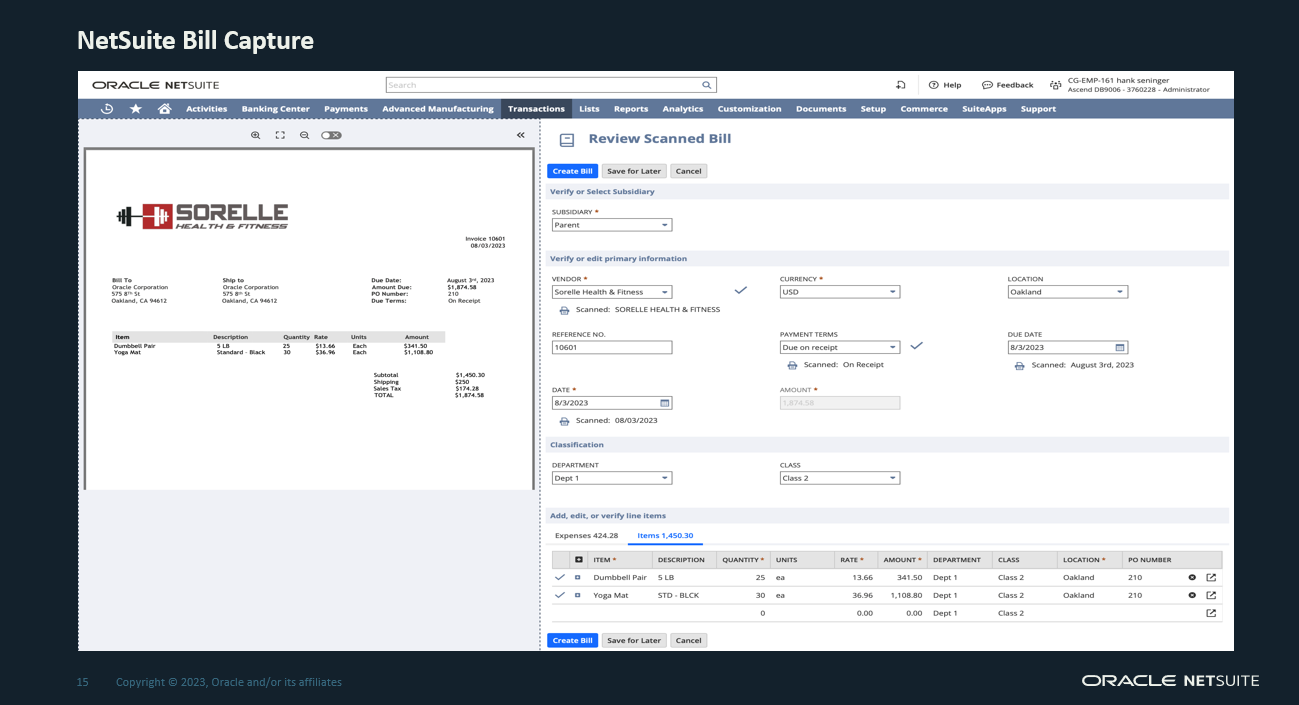1299x705 pixels.
Task: Click the bottom Save for Later button
Action: (634, 640)
